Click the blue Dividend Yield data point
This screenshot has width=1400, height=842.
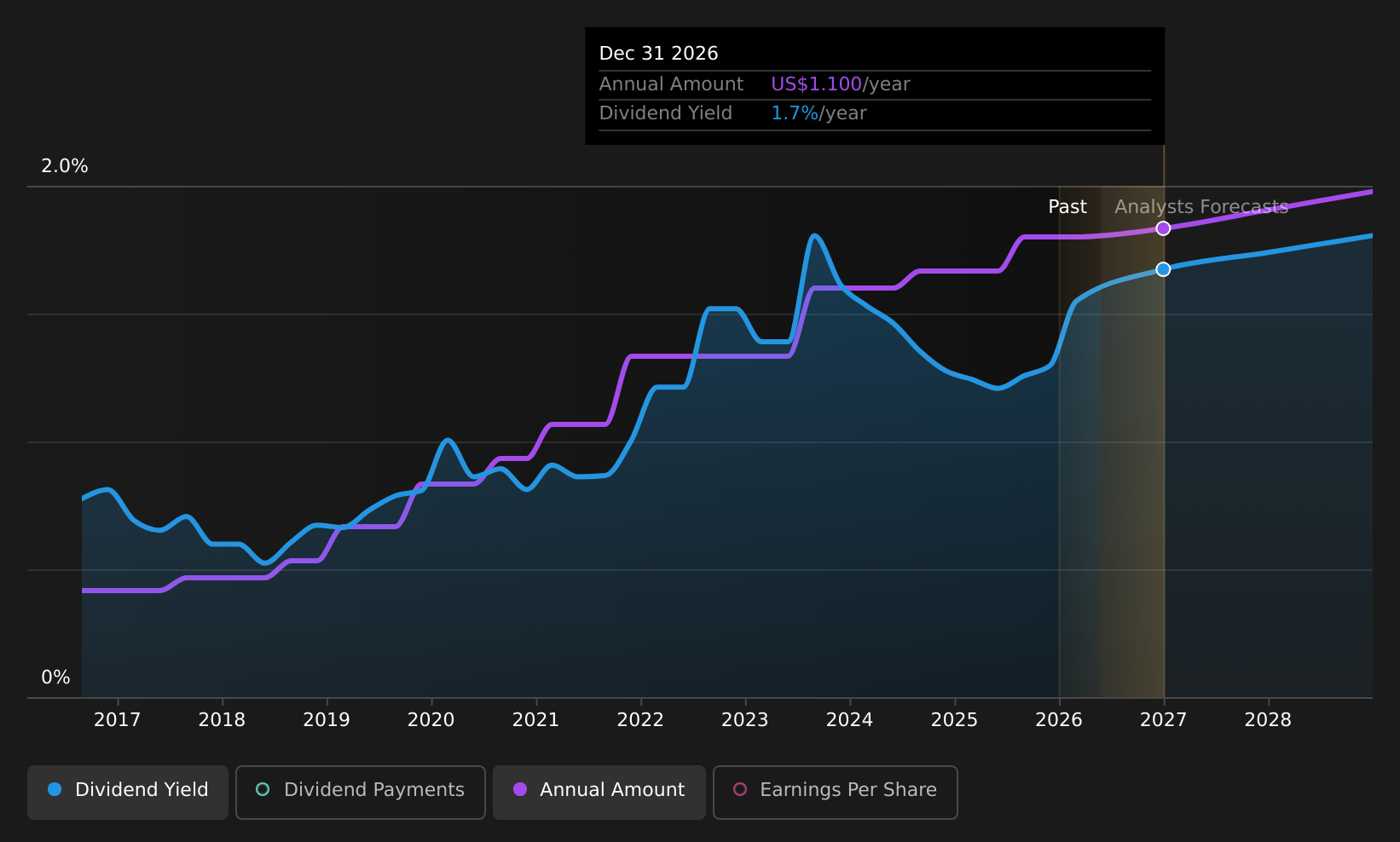1163,269
